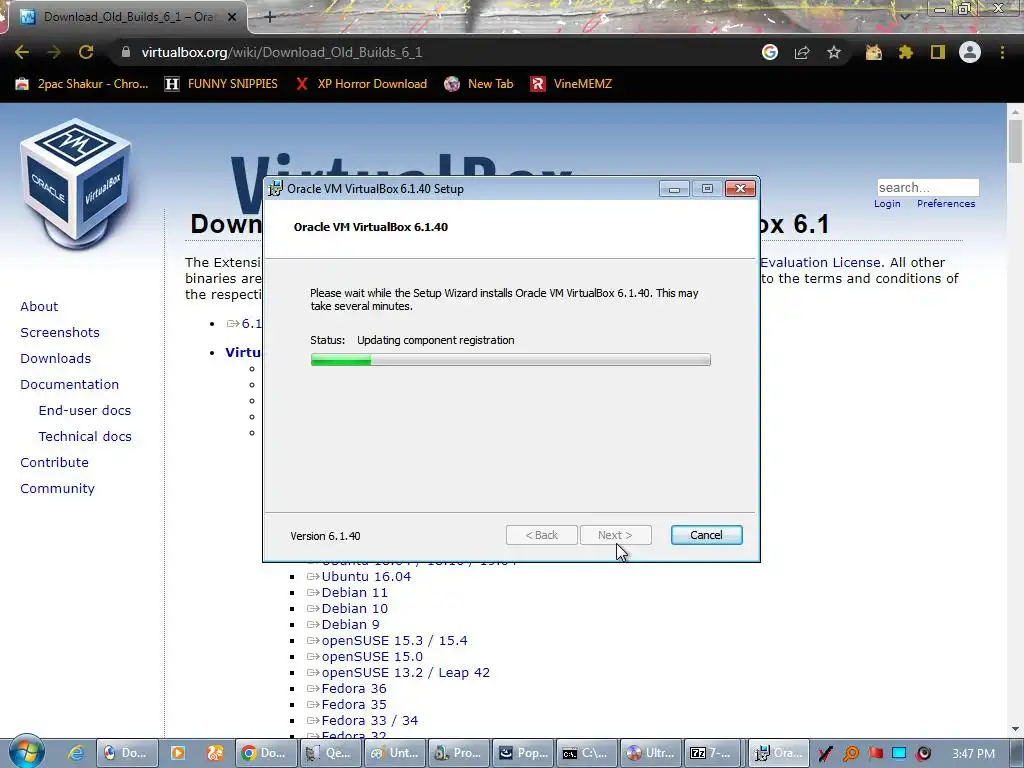This screenshot has height=768, width=1024.
Task: Bookmark page with the star icon
Action: (834, 52)
